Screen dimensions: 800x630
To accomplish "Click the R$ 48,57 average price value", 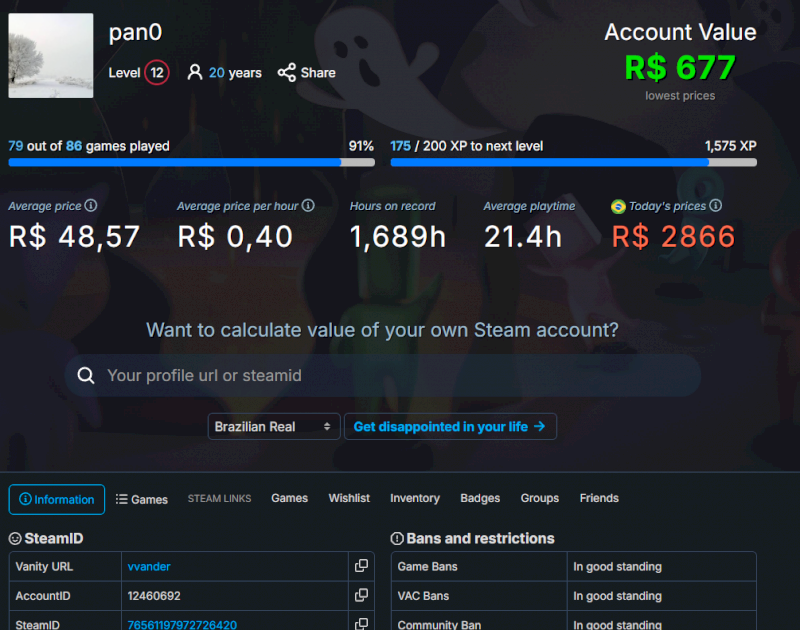I will coord(74,237).
